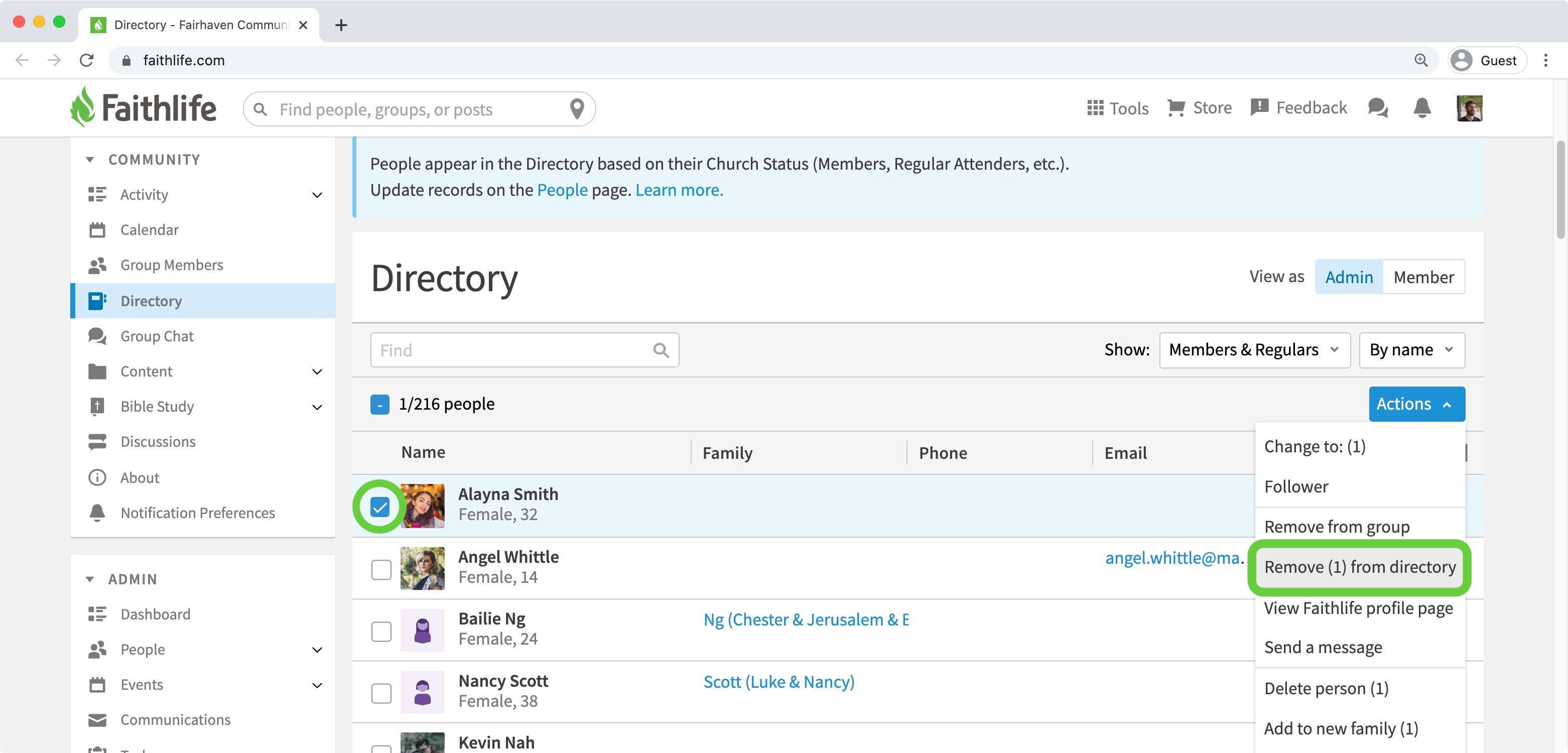Viewport: 1568px width, 753px height.
Task: Open the By name sort dropdown
Action: point(1411,350)
